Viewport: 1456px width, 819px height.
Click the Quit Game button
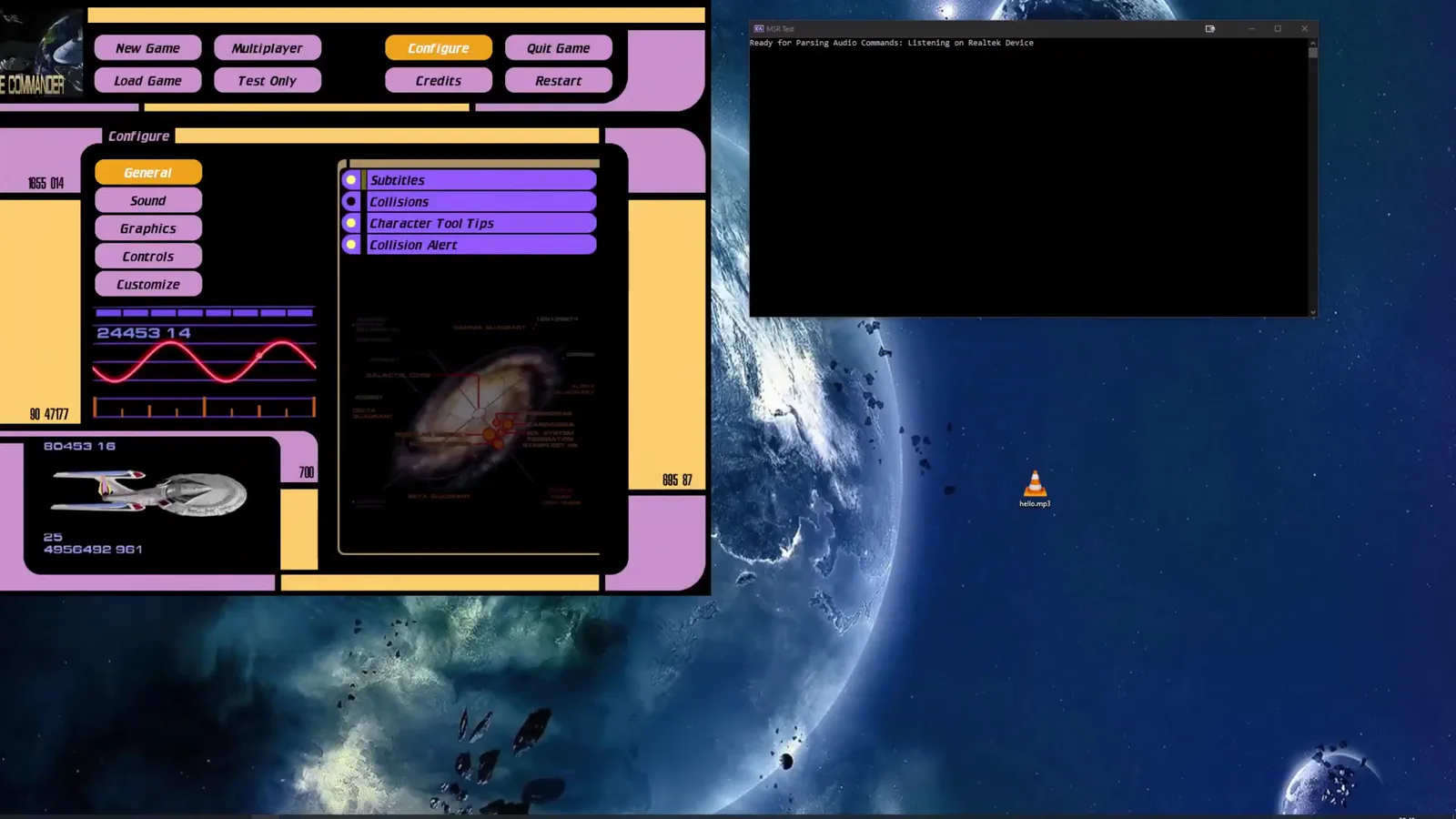click(x=559, y=47)
